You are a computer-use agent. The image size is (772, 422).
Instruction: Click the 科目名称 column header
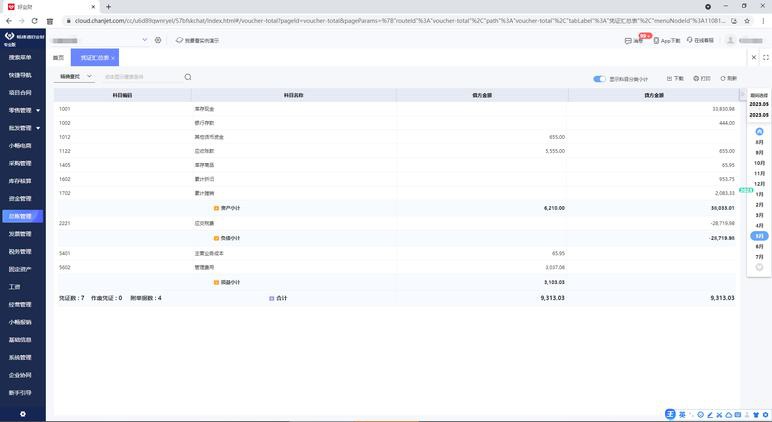point(293,95)
